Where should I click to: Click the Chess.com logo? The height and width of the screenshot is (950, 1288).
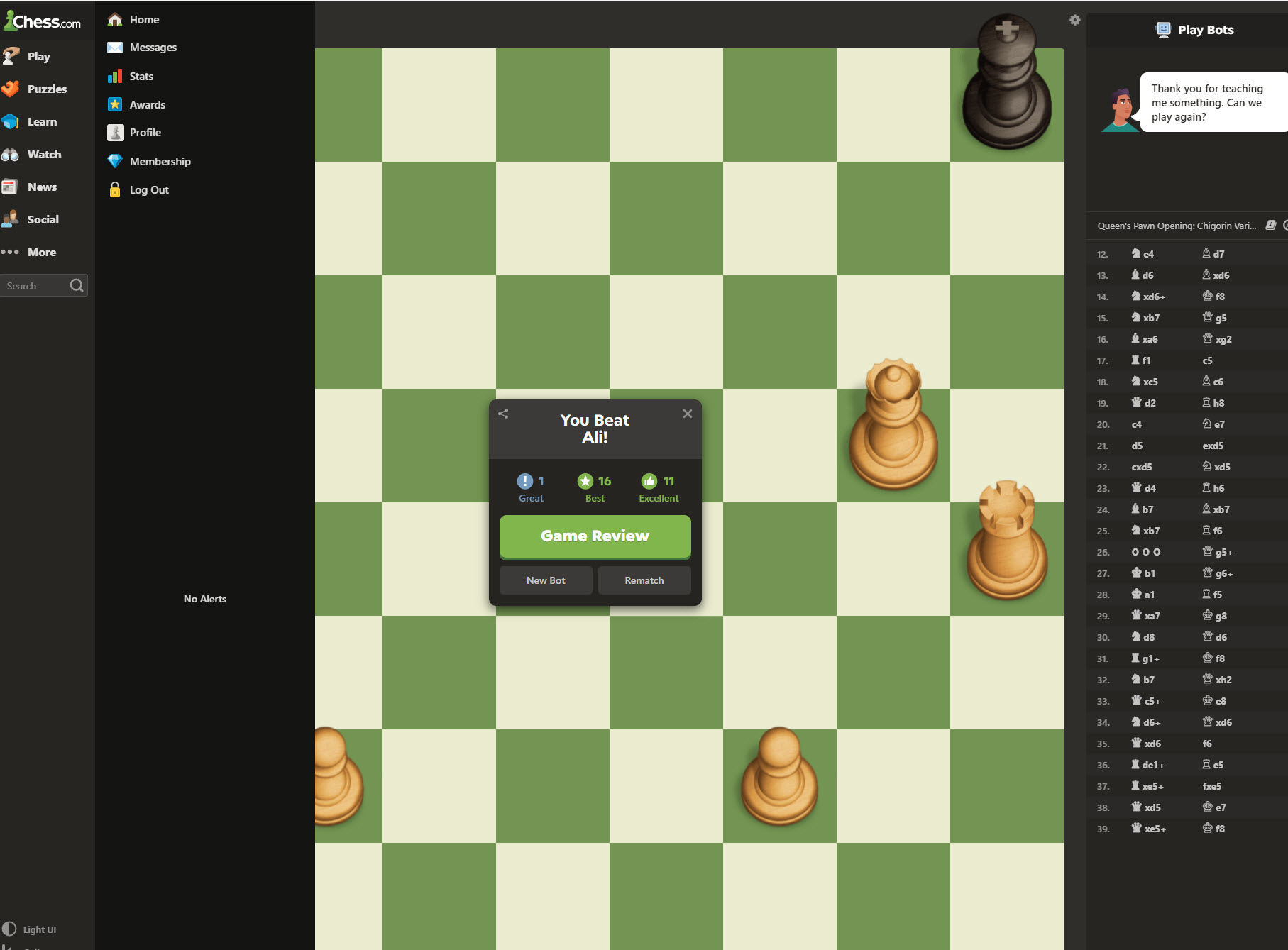43,21
